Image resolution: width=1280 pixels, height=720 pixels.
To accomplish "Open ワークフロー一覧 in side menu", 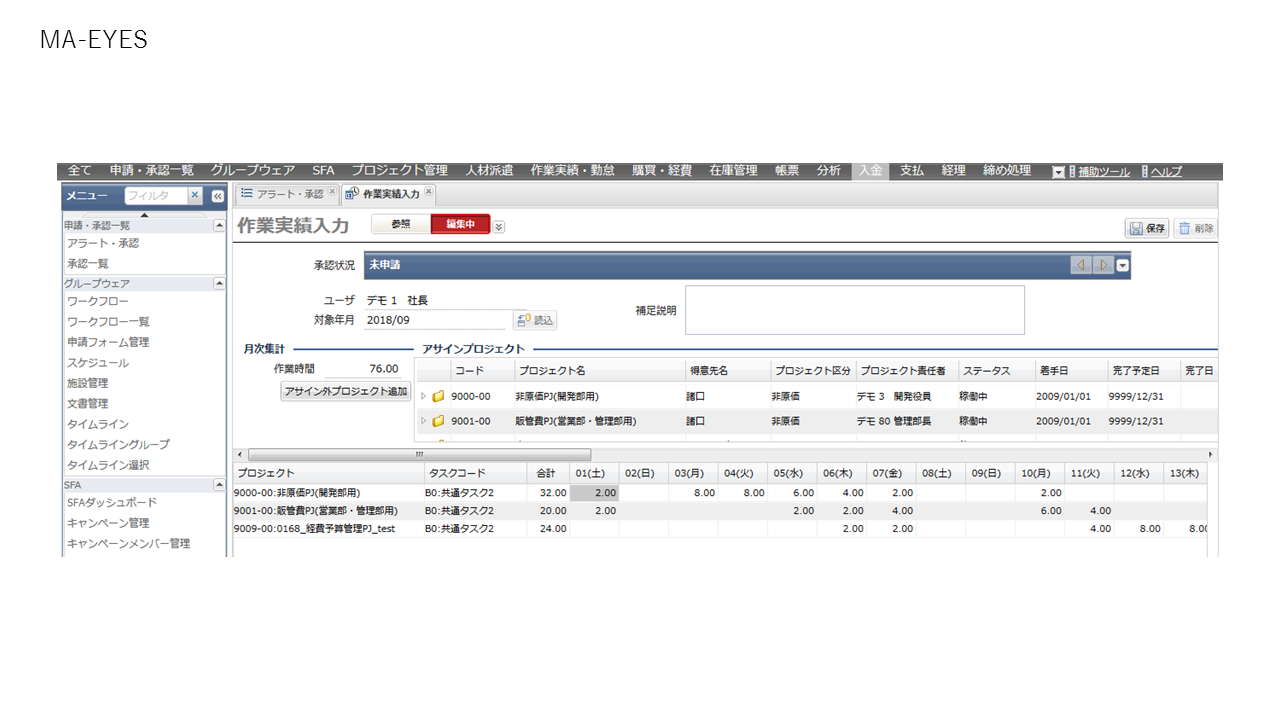I will 108,322.
